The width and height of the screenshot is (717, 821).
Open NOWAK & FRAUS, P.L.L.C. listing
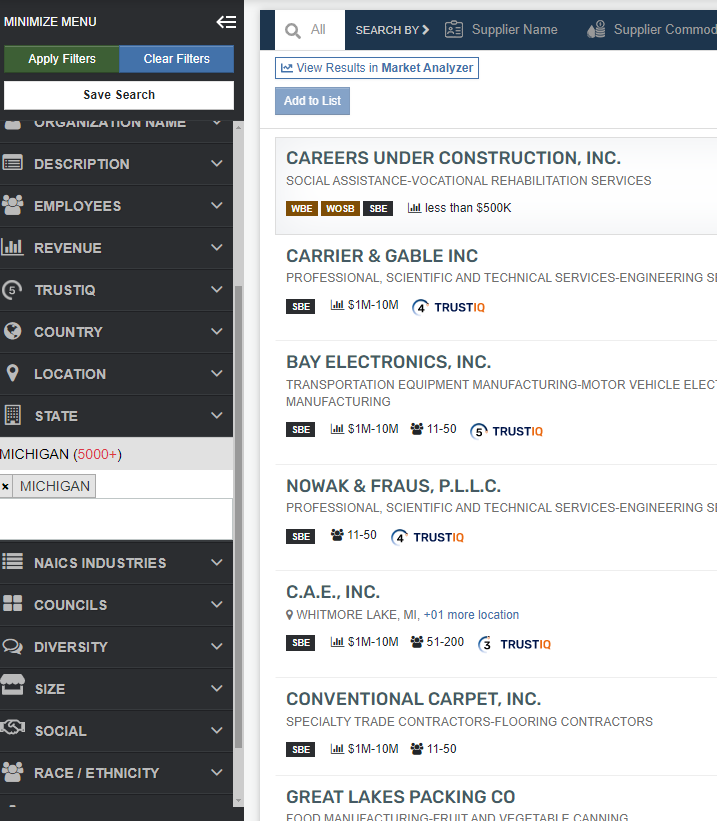point(393,486)
